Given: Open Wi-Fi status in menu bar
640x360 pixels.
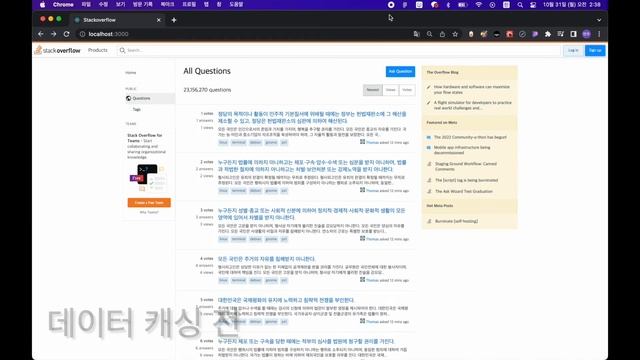Looking at the screenshot, I should tap(478, 5).
